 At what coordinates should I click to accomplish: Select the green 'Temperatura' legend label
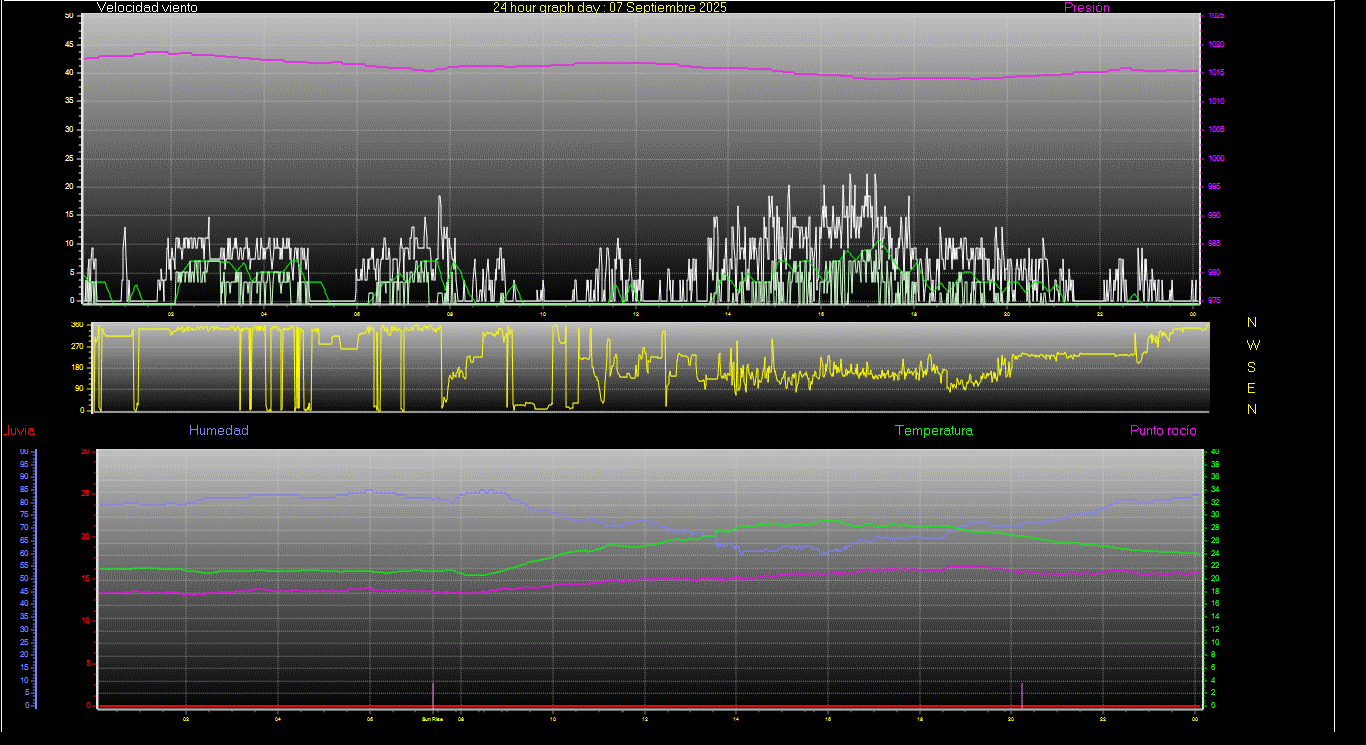pos(933,431)
